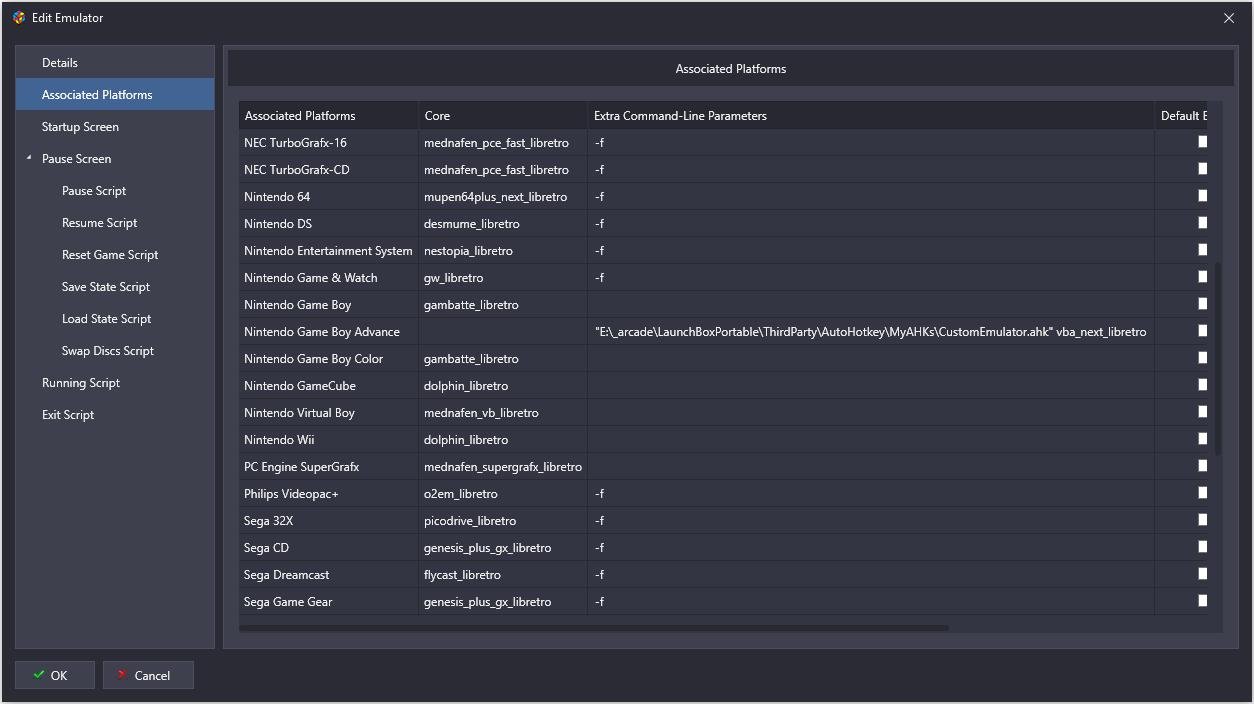Select the Nintendo GameCube platform cell

328,385
